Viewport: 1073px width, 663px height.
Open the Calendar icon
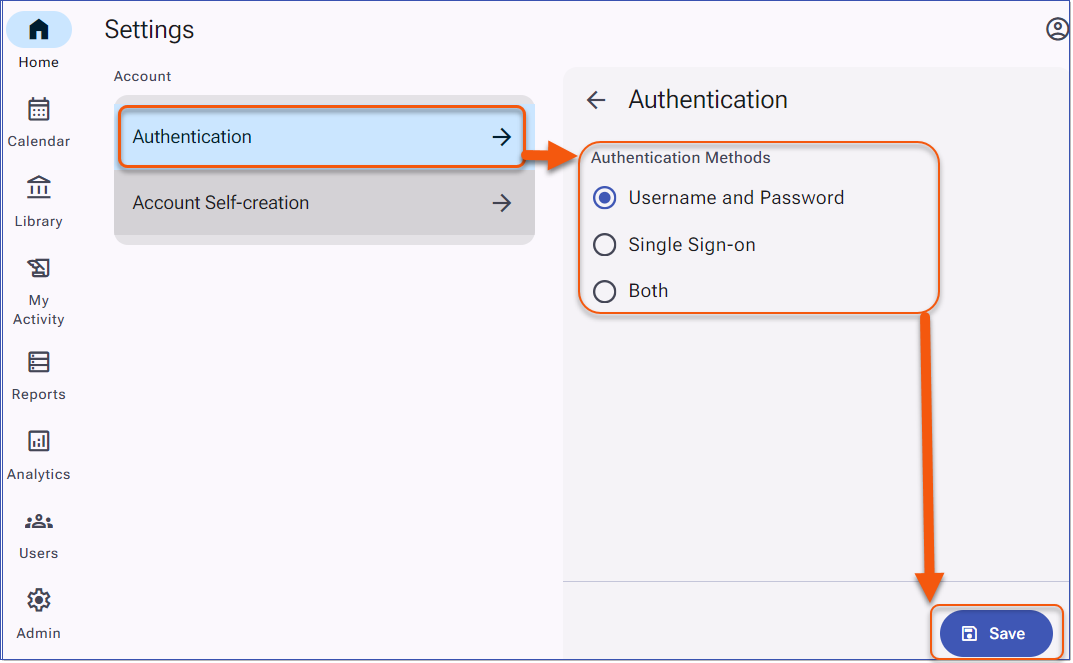(39, 109)
